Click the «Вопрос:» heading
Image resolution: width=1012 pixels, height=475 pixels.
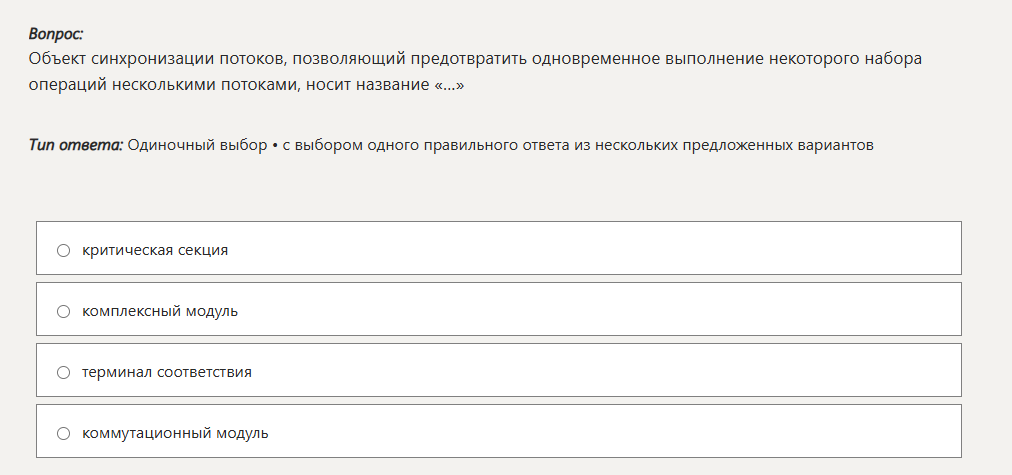coord(56,34)
